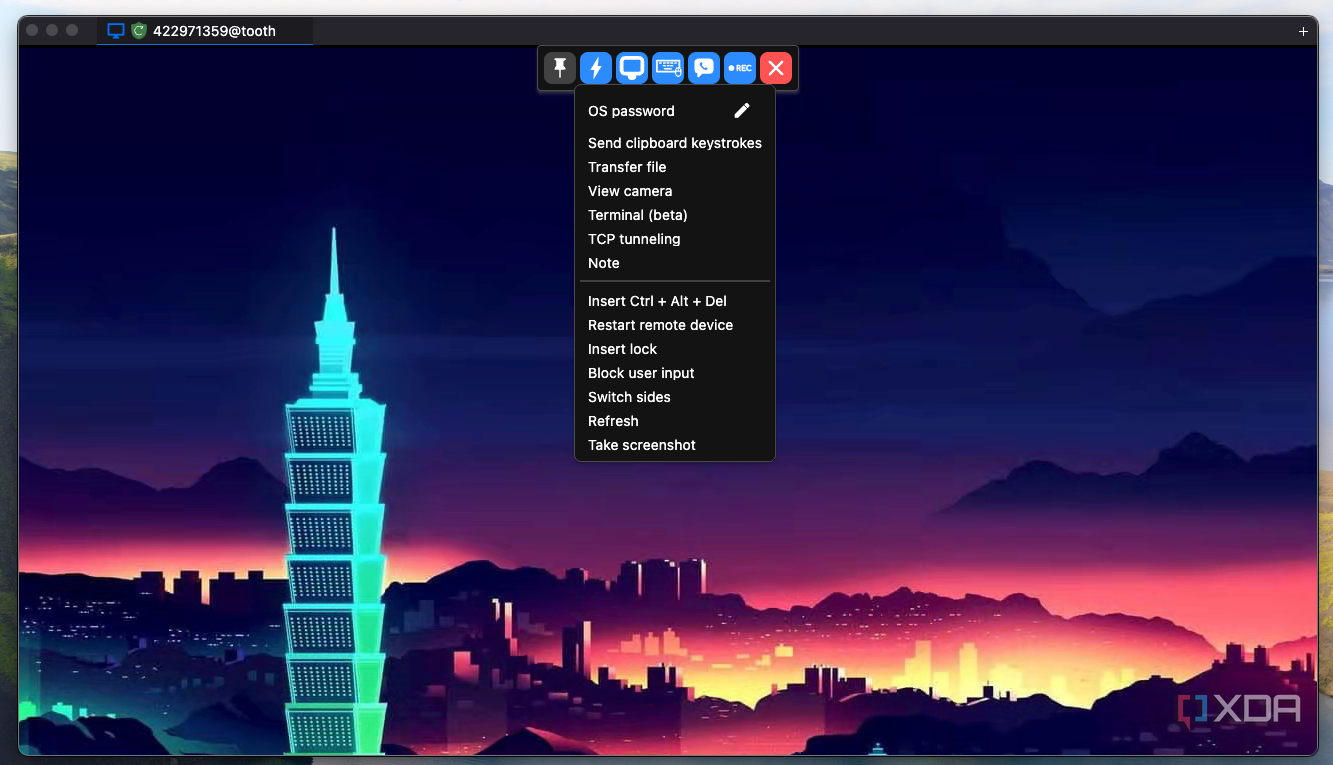This screenshot has width=1333, height=765.
Task: Select Take screenshot option
Action: 642,445
